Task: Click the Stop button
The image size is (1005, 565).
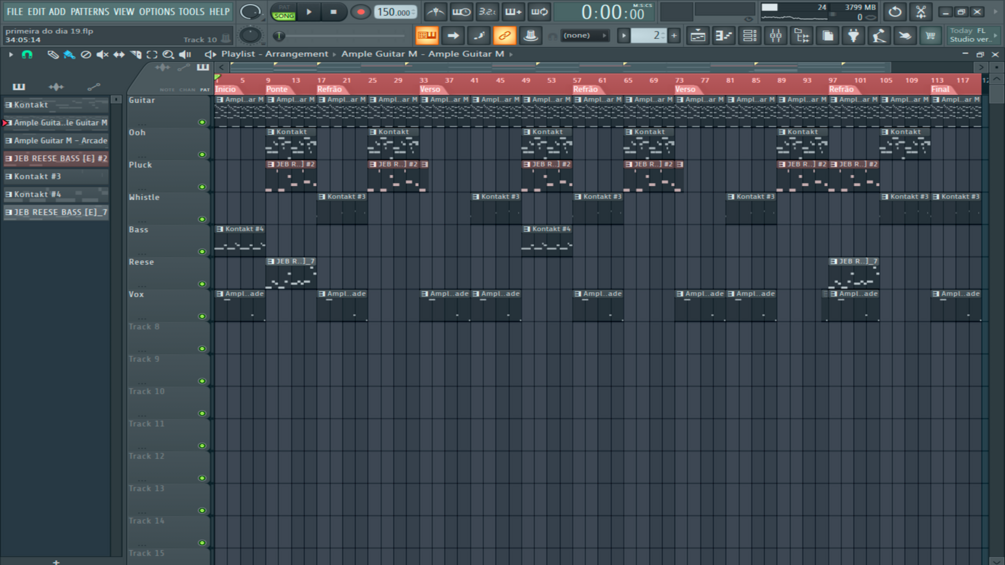Action: coord(333,12)
